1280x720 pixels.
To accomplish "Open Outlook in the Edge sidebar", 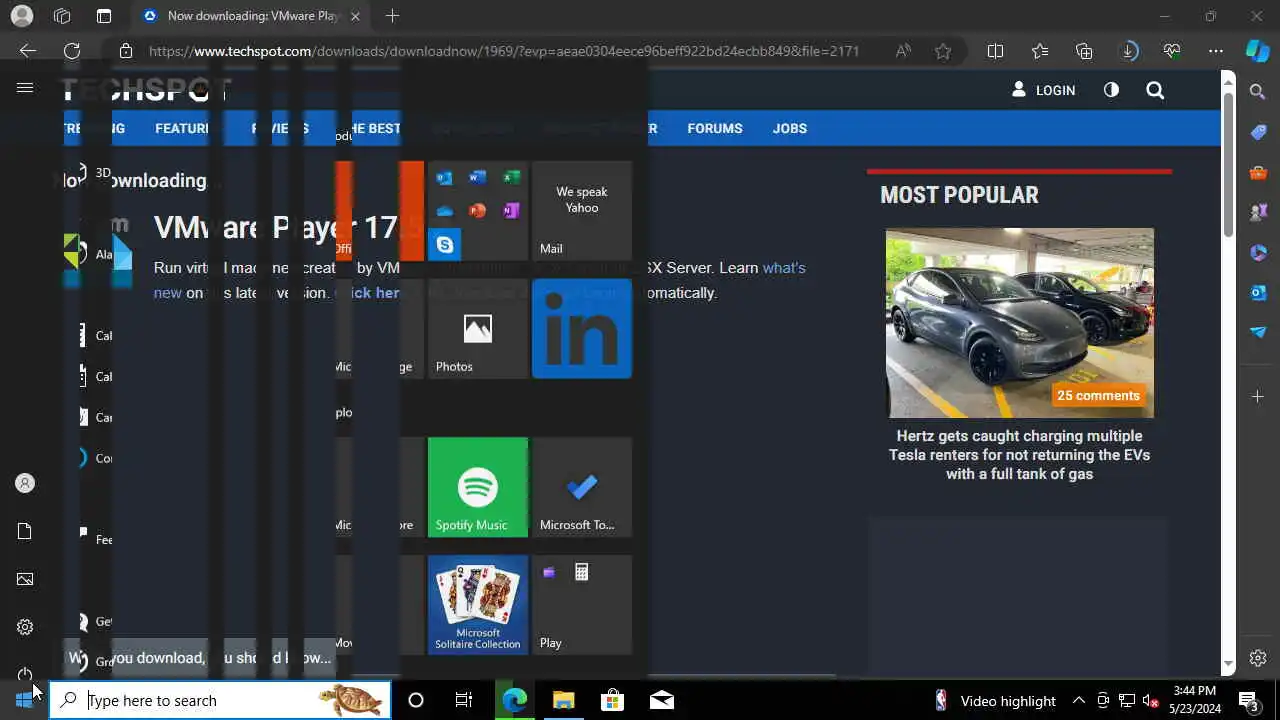I will point(1258,292).
